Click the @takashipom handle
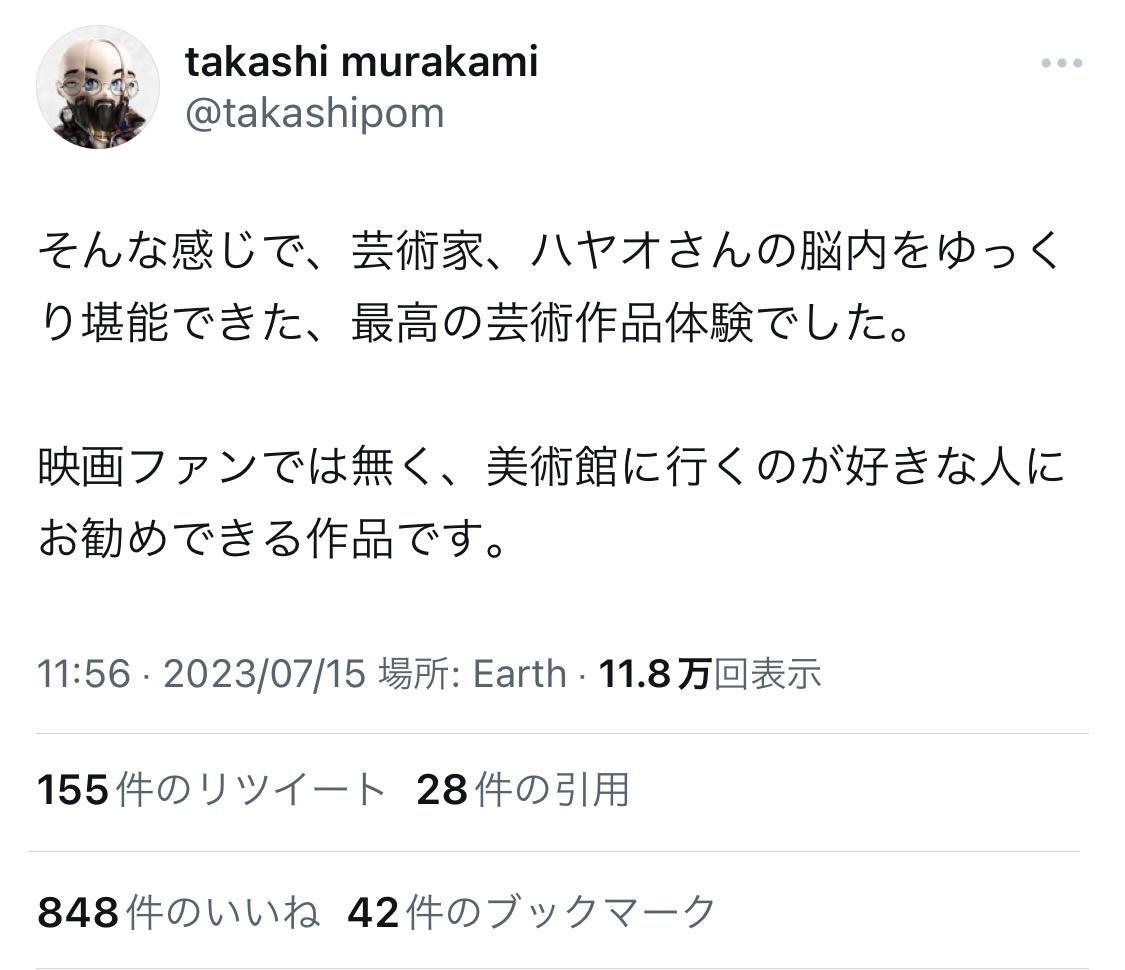This screenshot has width=1125, height=970. [x=314, y=114]
